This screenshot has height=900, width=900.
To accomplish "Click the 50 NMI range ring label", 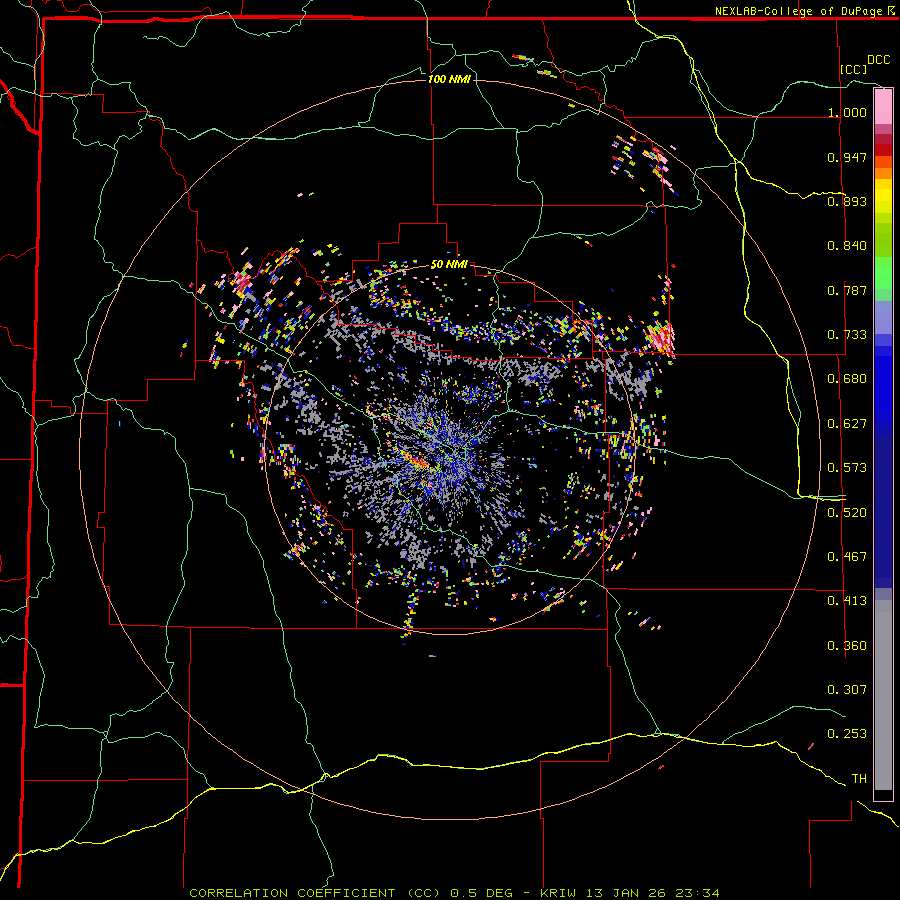I will point(449,264).
